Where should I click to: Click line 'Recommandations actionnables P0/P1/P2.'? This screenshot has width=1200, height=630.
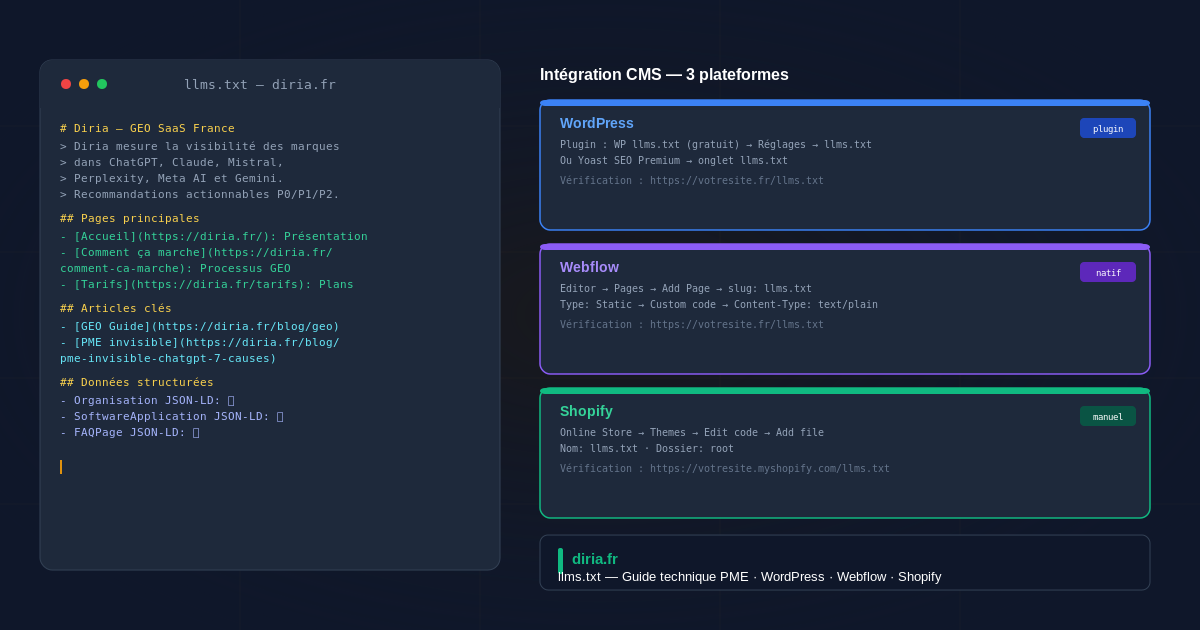coord(200,194)
